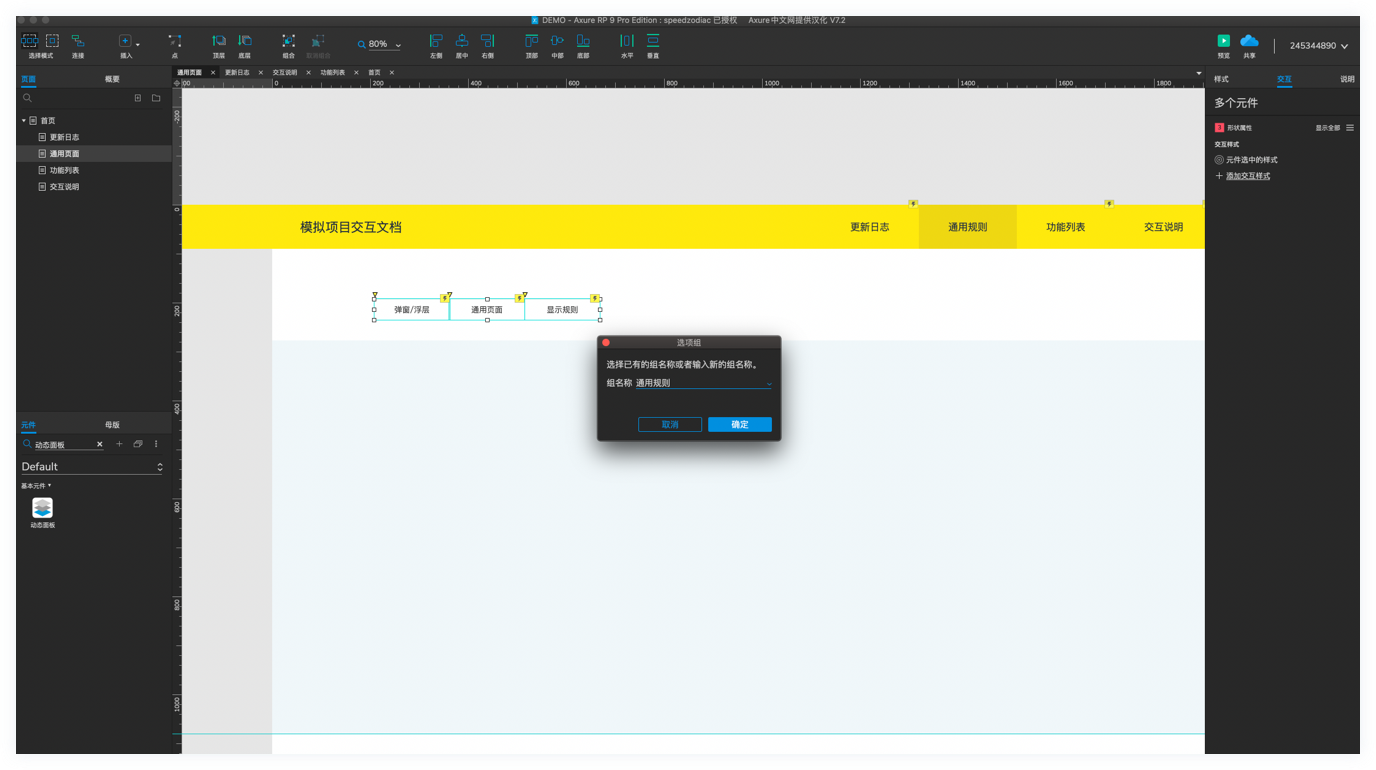The image size is (1376, 770).
Task: Open the Default library selector
Action: [91, 467]
